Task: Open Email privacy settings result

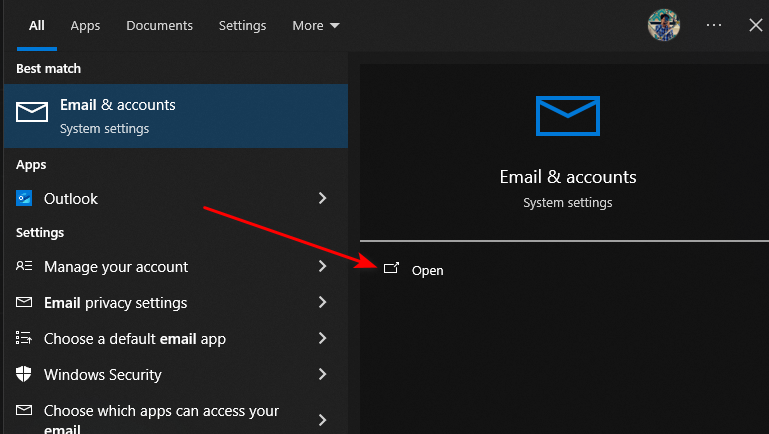Action: pos(176,302)
